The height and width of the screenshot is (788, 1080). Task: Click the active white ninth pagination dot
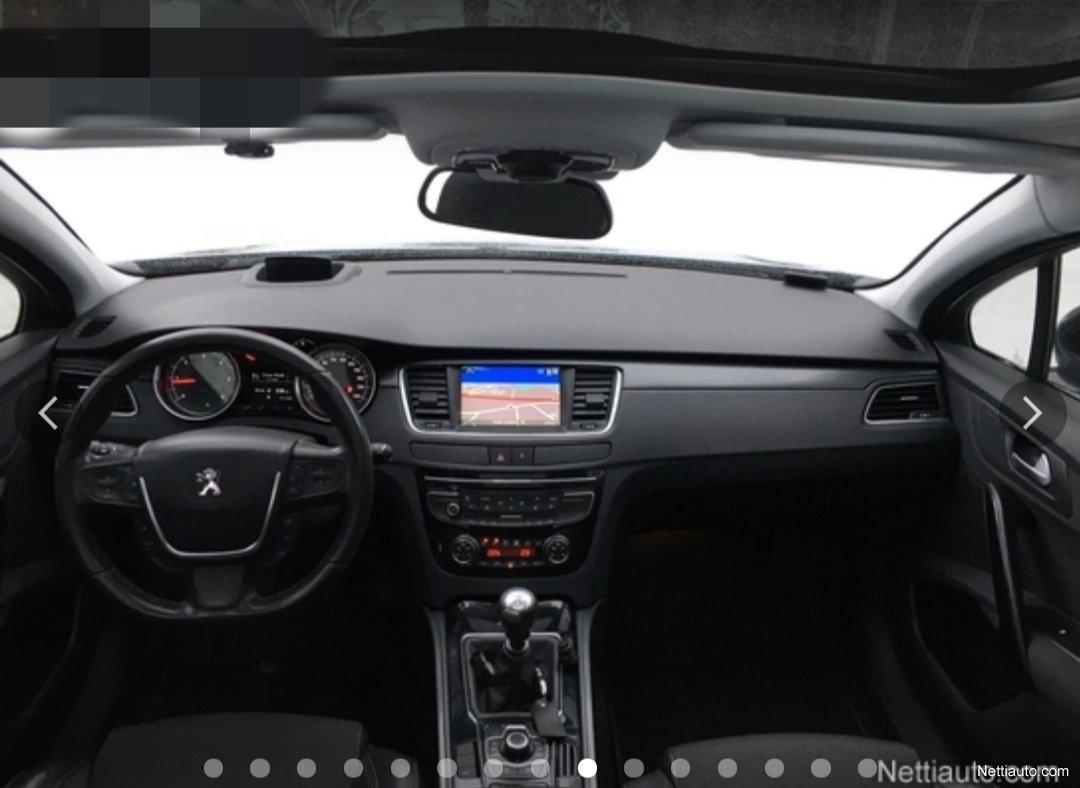click(x=587, y=768)
